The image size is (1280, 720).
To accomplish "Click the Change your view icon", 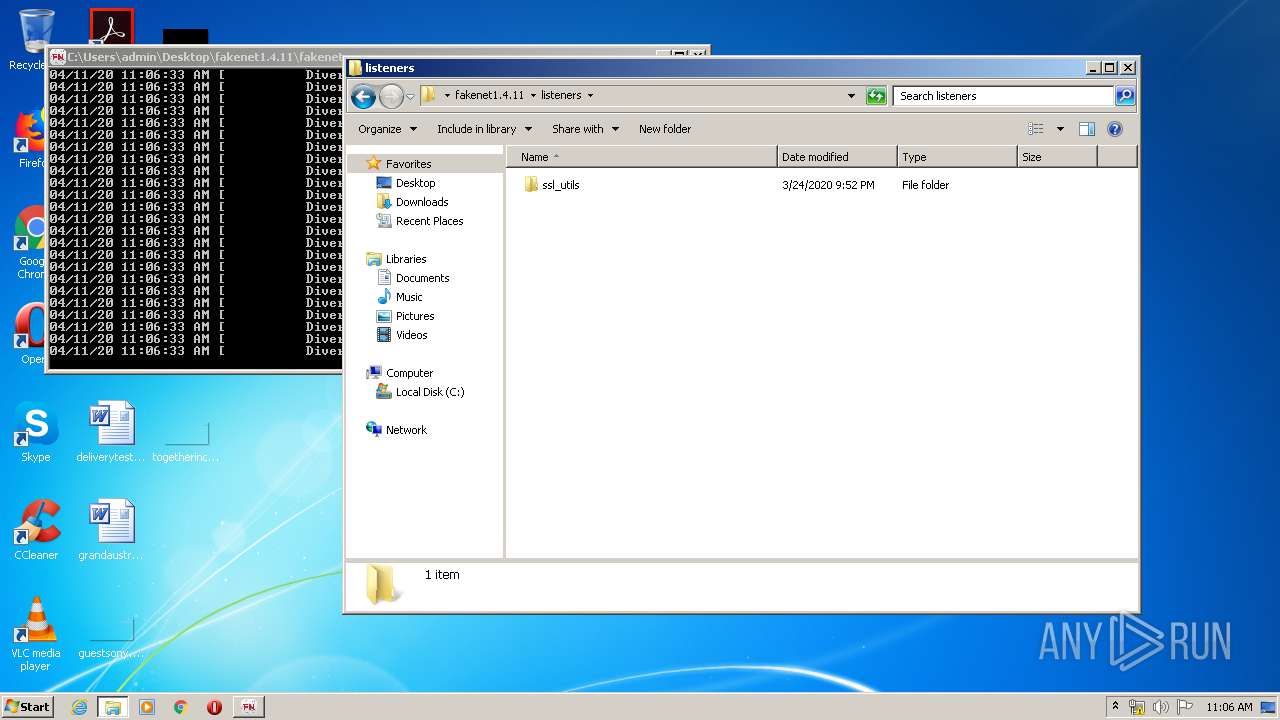I will coord(1036,129).
